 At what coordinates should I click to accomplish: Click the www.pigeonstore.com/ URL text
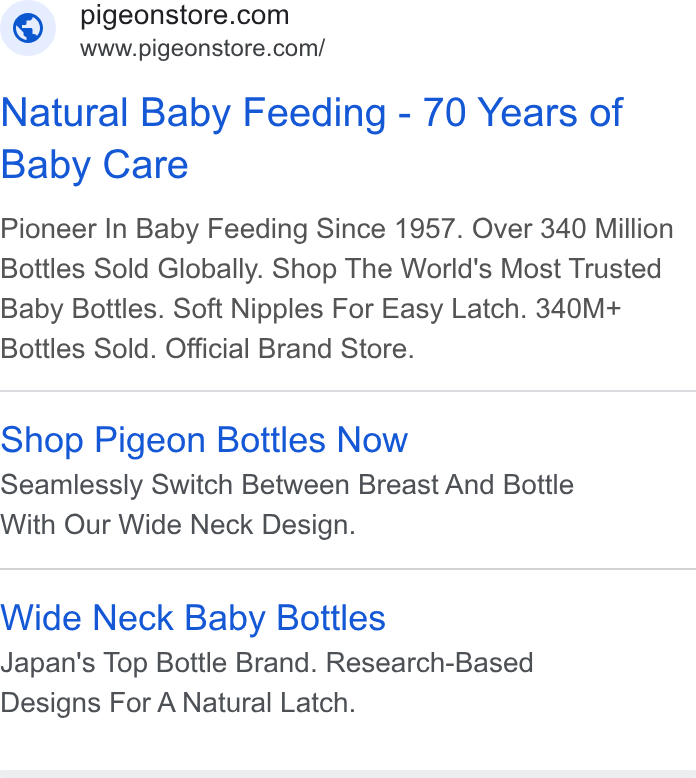[202, 49]
